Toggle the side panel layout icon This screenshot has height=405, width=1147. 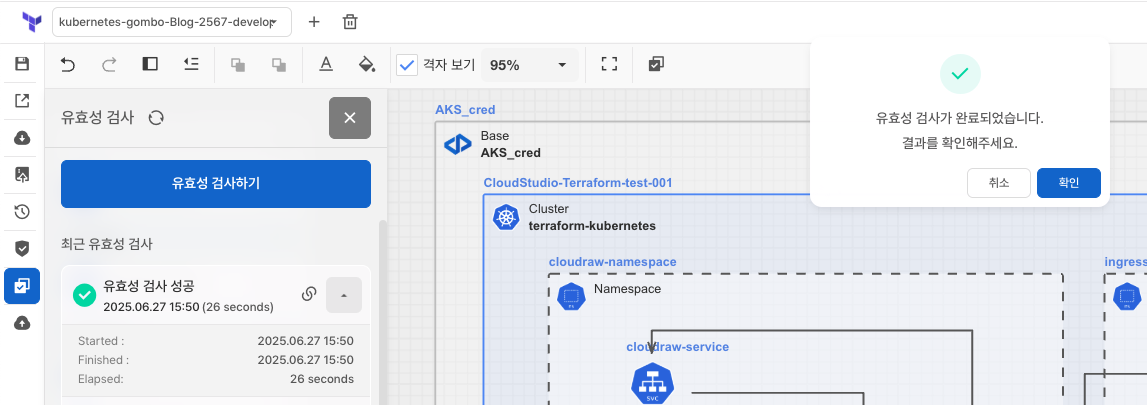150,64
